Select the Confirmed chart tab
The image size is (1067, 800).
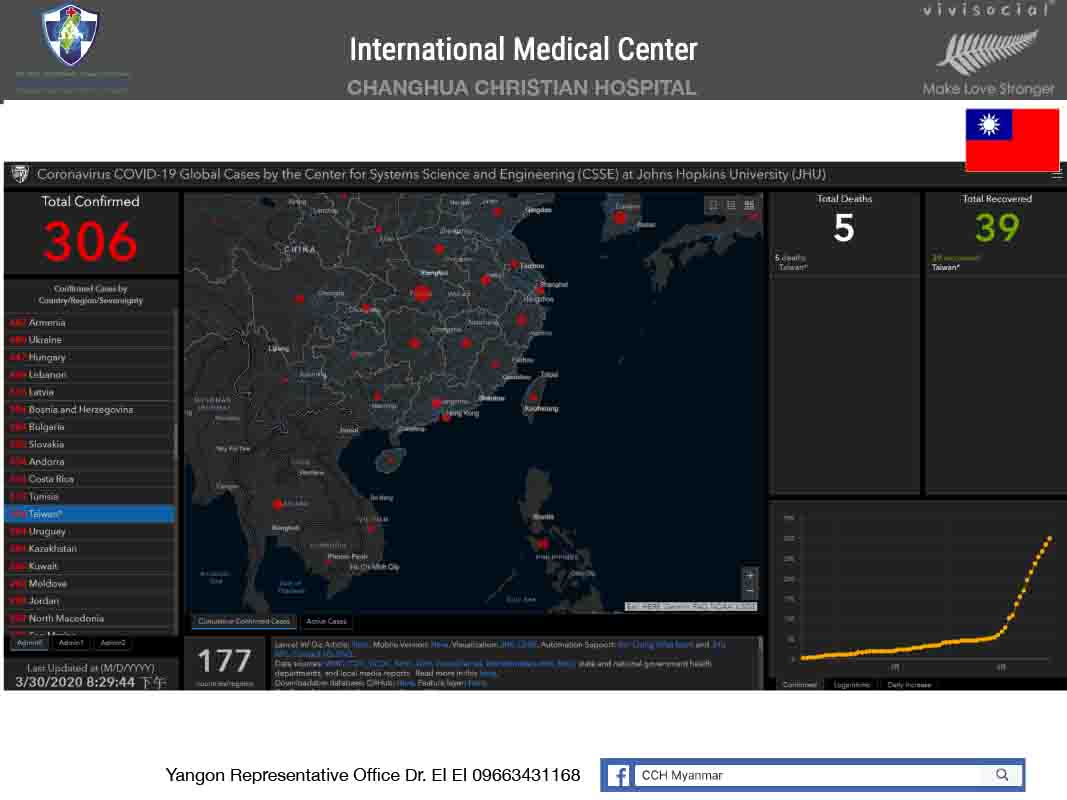click(800, 684)
